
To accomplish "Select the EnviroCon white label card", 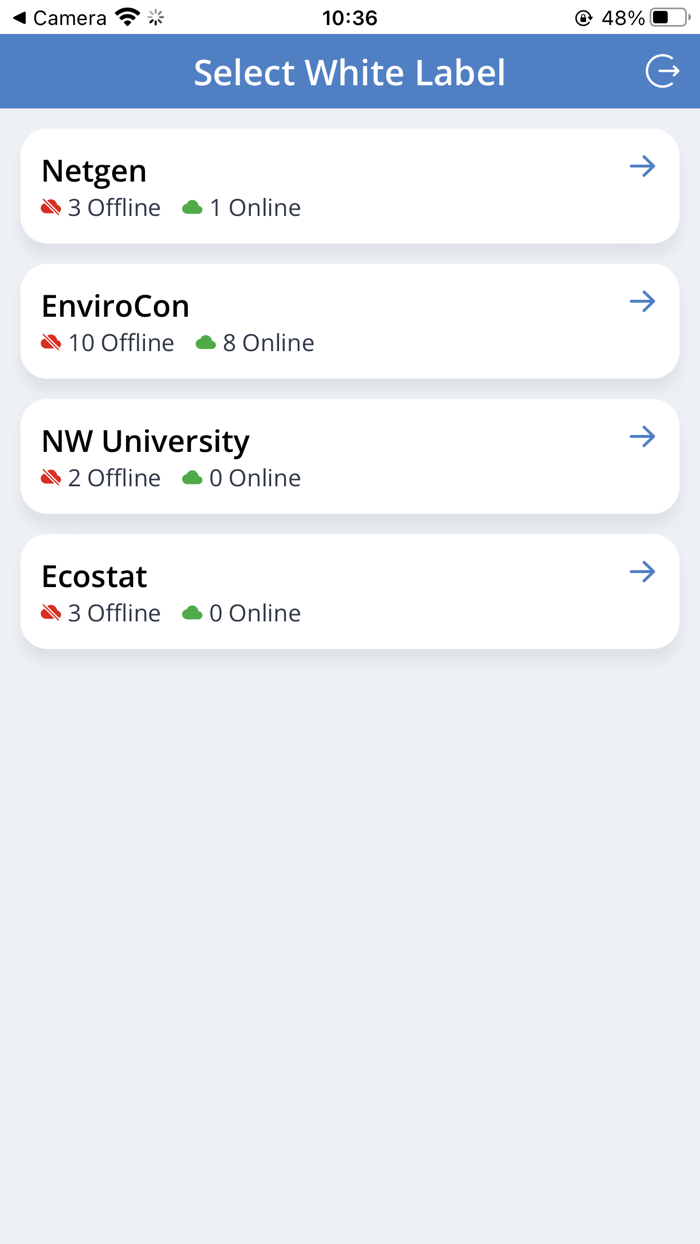I will click(350, 320).
